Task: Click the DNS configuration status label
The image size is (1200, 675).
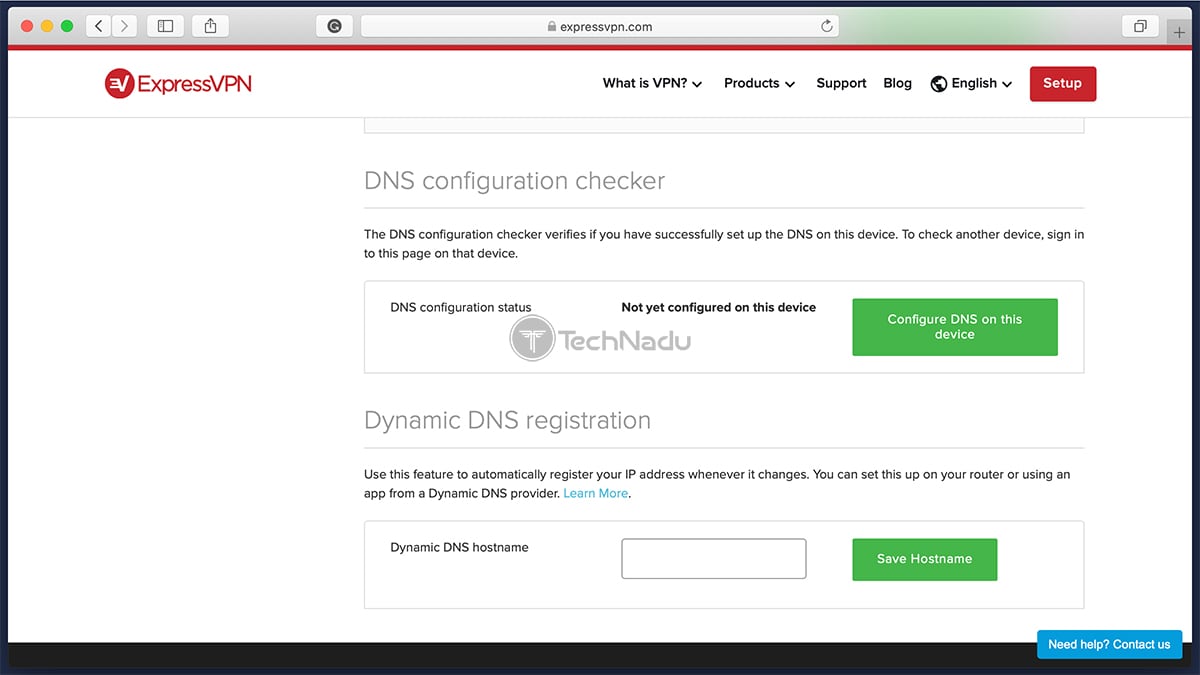Action: [x=461, y=308]
